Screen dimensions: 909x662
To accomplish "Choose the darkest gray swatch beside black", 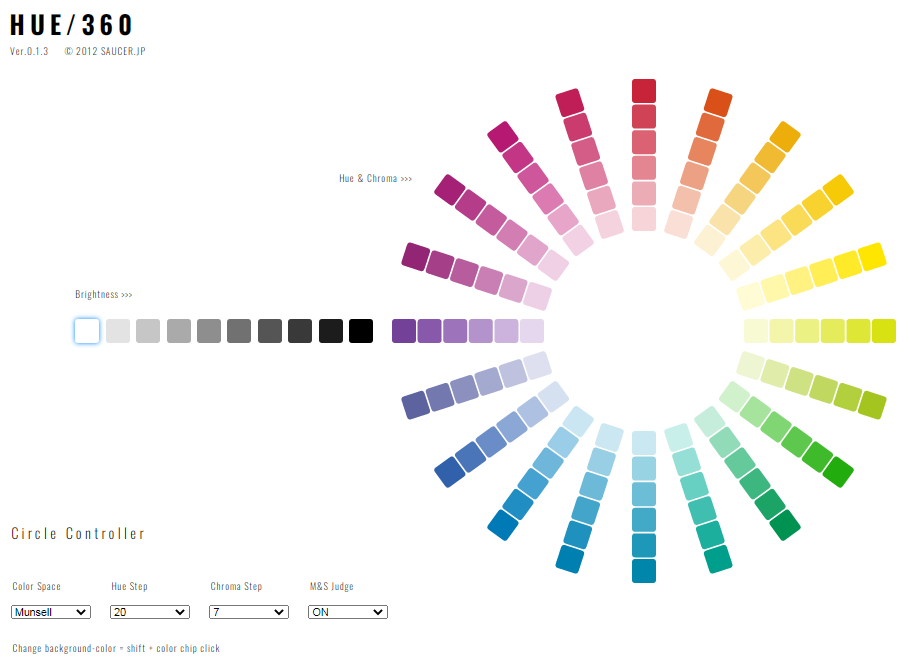I will pyautogui.click(x=331, y=331).
